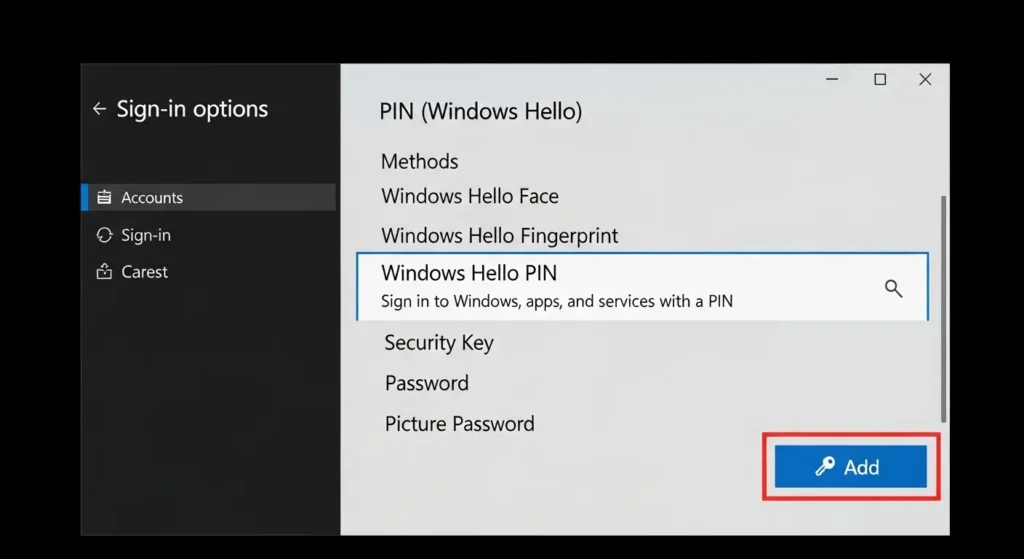Click the Add button
This screenshot has height=559, width=1024.
(851, 466)
